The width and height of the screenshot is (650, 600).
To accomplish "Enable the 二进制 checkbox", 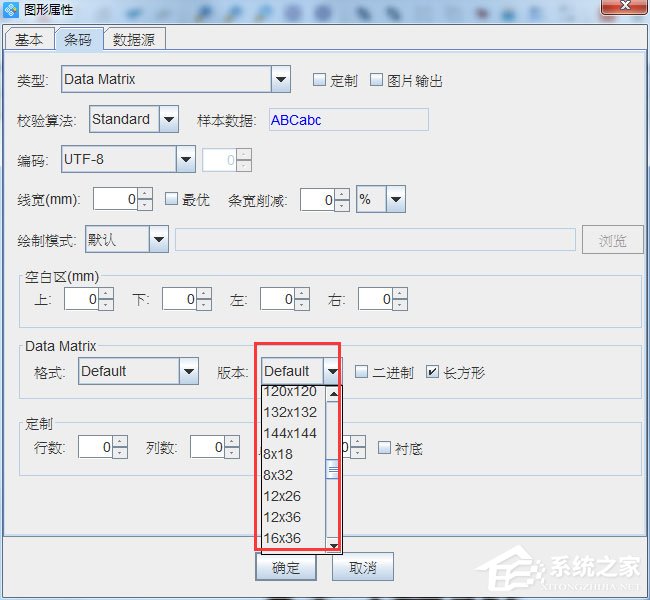I will coord(361,372).
